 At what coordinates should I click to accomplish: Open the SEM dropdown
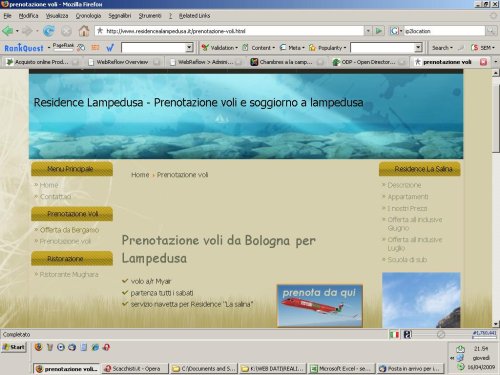[483, 48]
